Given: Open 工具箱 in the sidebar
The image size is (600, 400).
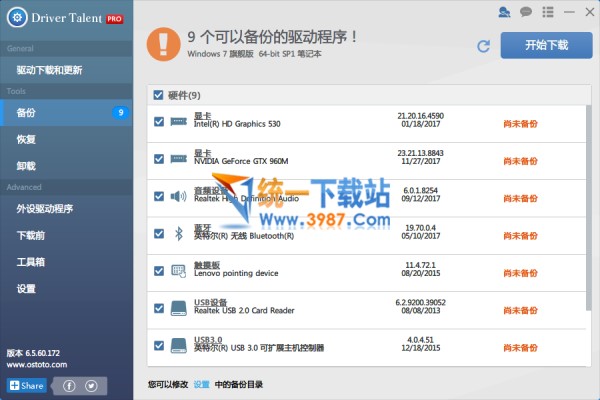Looking at the screenshot, I should (x=66, y=262).
